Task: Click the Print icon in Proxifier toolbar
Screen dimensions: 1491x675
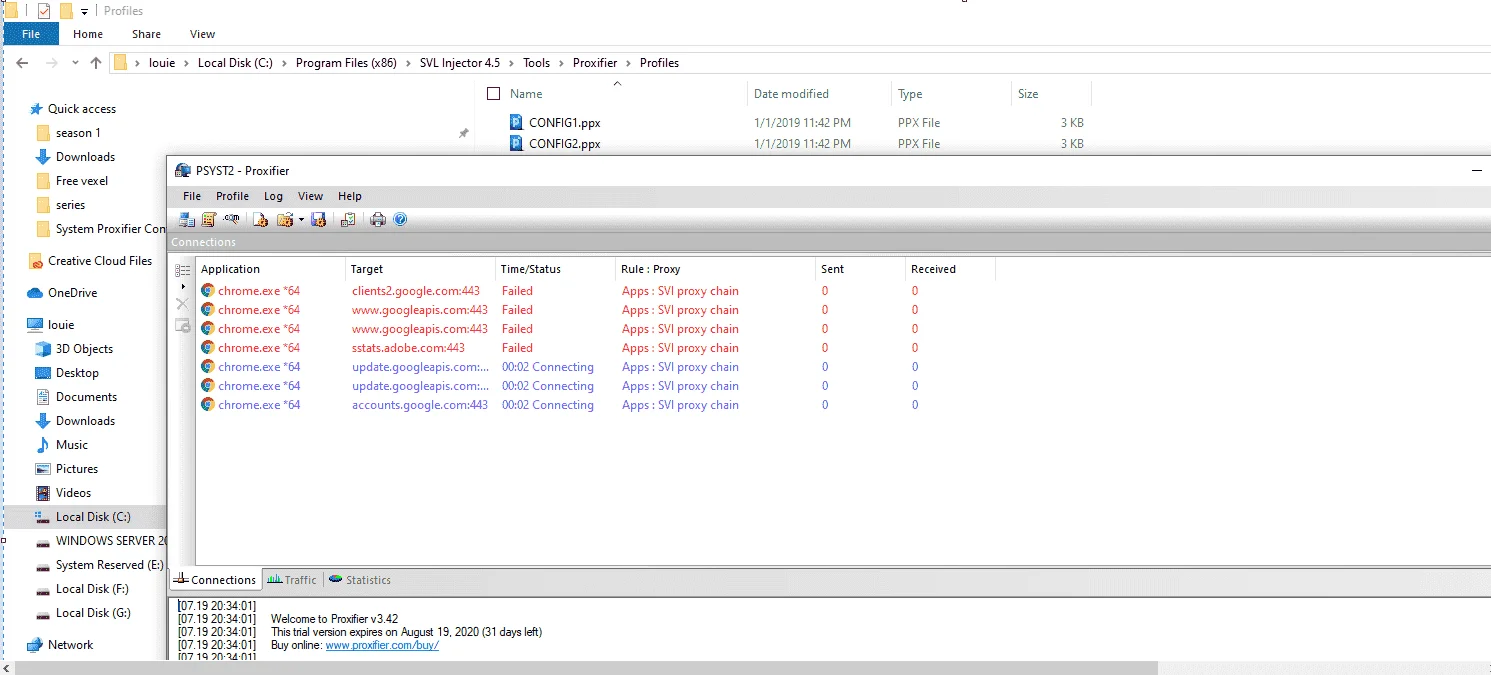Action: point(378,220)
